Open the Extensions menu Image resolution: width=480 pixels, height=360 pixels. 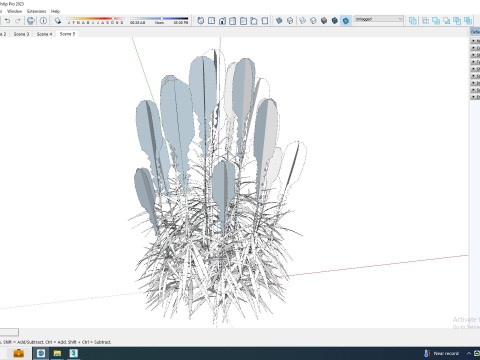tap(37, 11)
